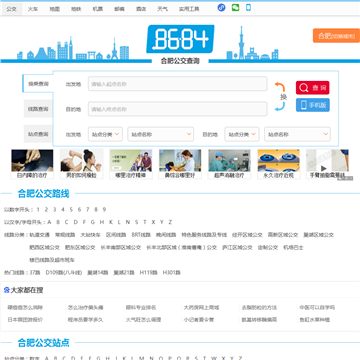Open the 轨道交通 route category

(x=40, y=235)
